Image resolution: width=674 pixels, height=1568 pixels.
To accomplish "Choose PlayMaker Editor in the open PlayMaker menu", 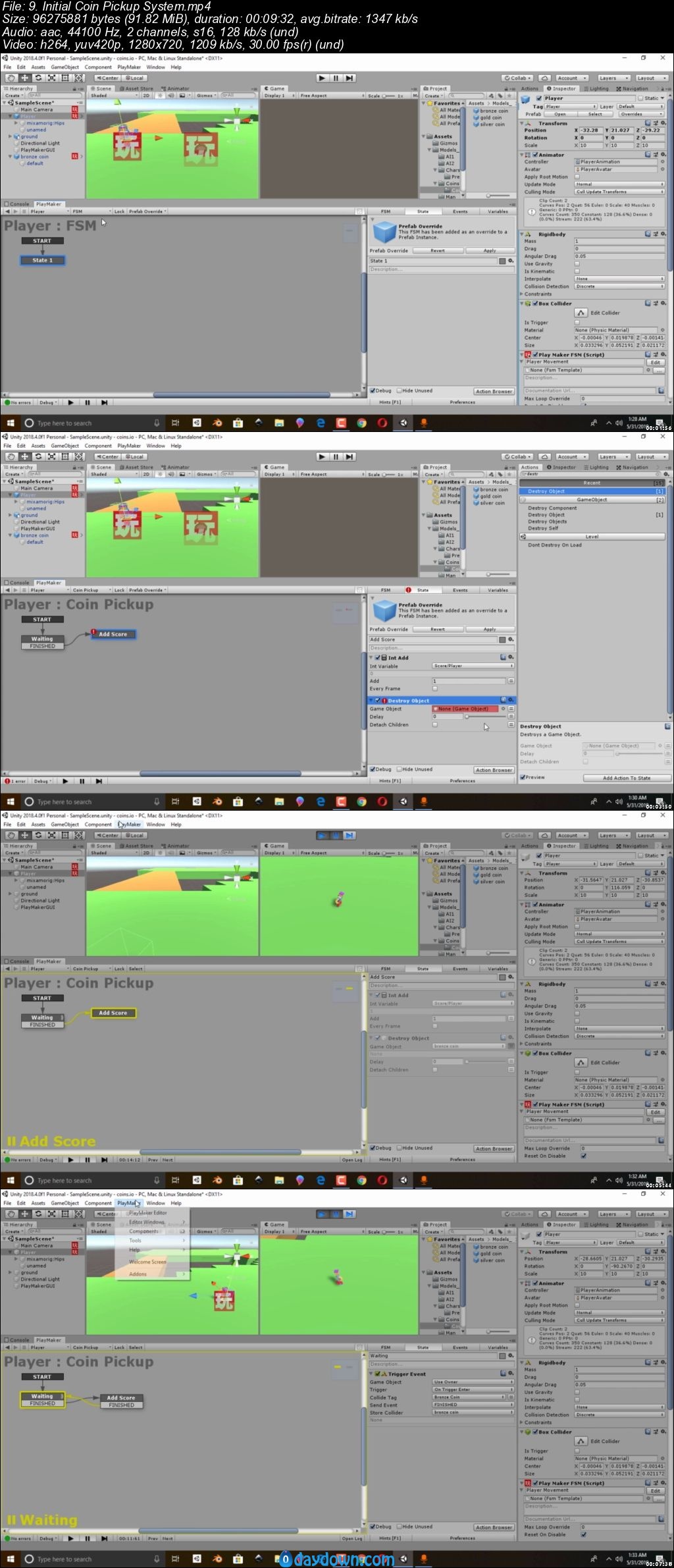I will tap(148, 1212).
